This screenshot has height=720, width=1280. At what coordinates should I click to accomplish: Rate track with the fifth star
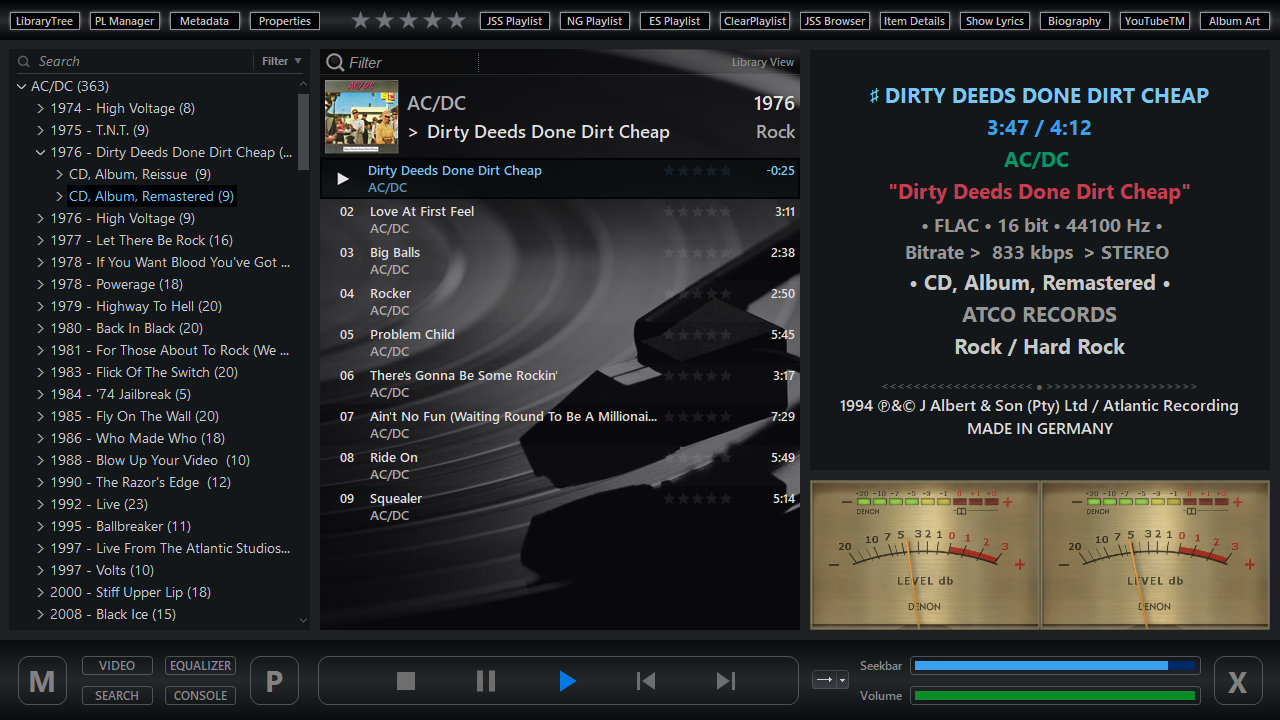457,20
